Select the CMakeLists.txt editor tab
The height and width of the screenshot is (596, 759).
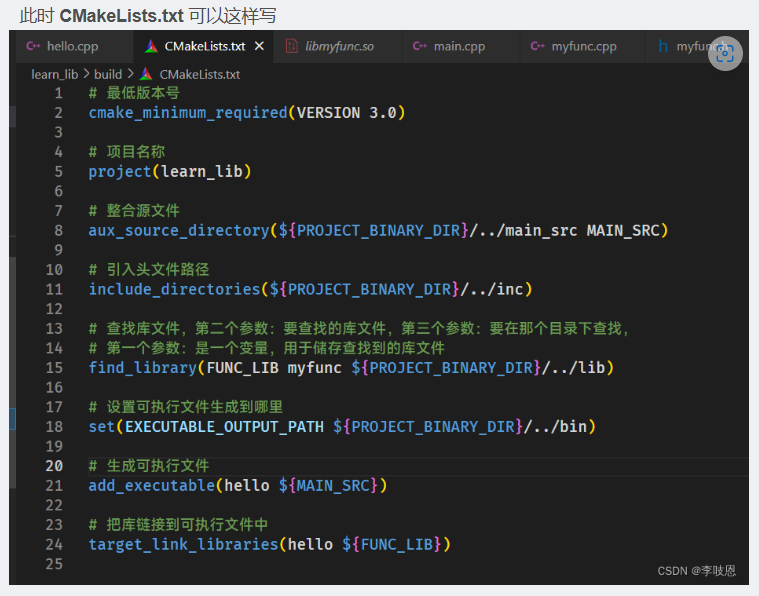click(x=203, y=46)
